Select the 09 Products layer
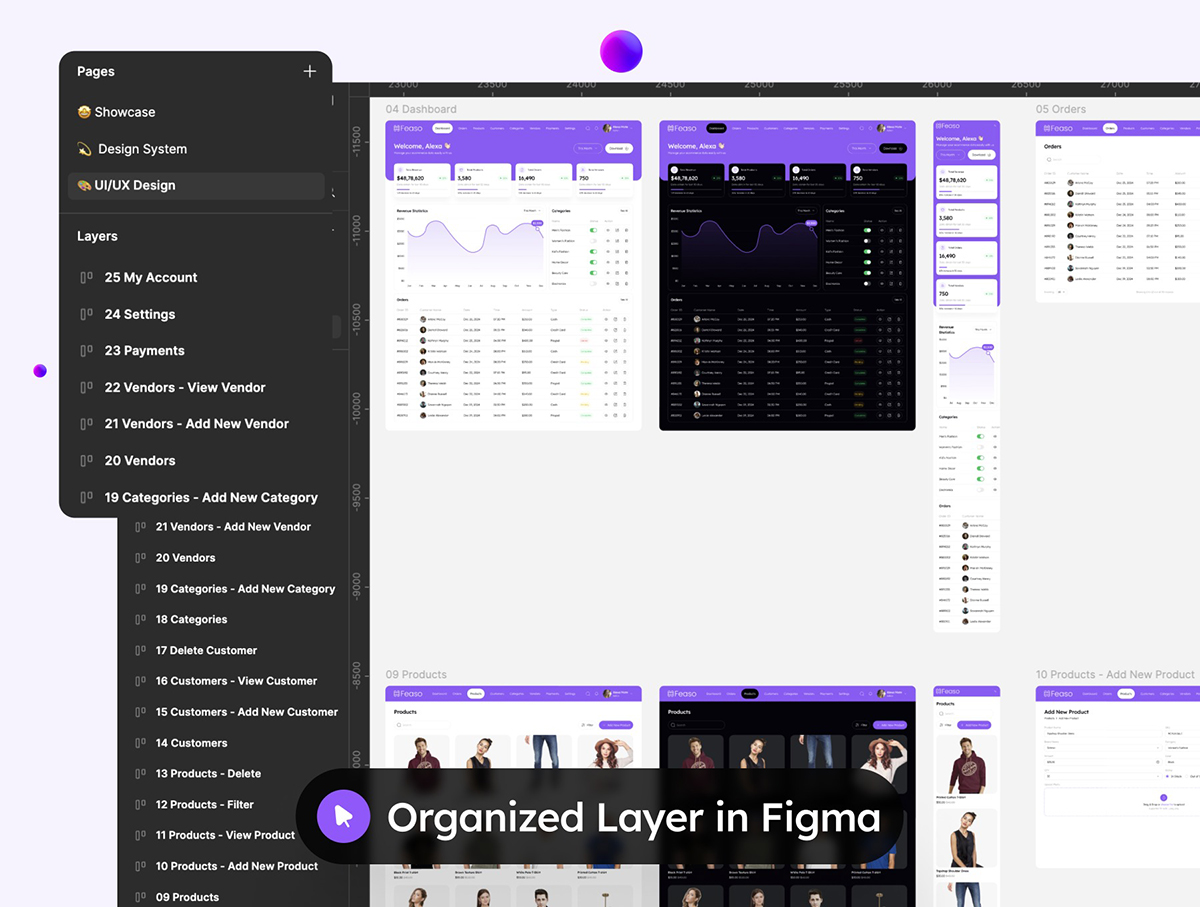The height and width of the screenshot is (907, 1200). (187, 897)
